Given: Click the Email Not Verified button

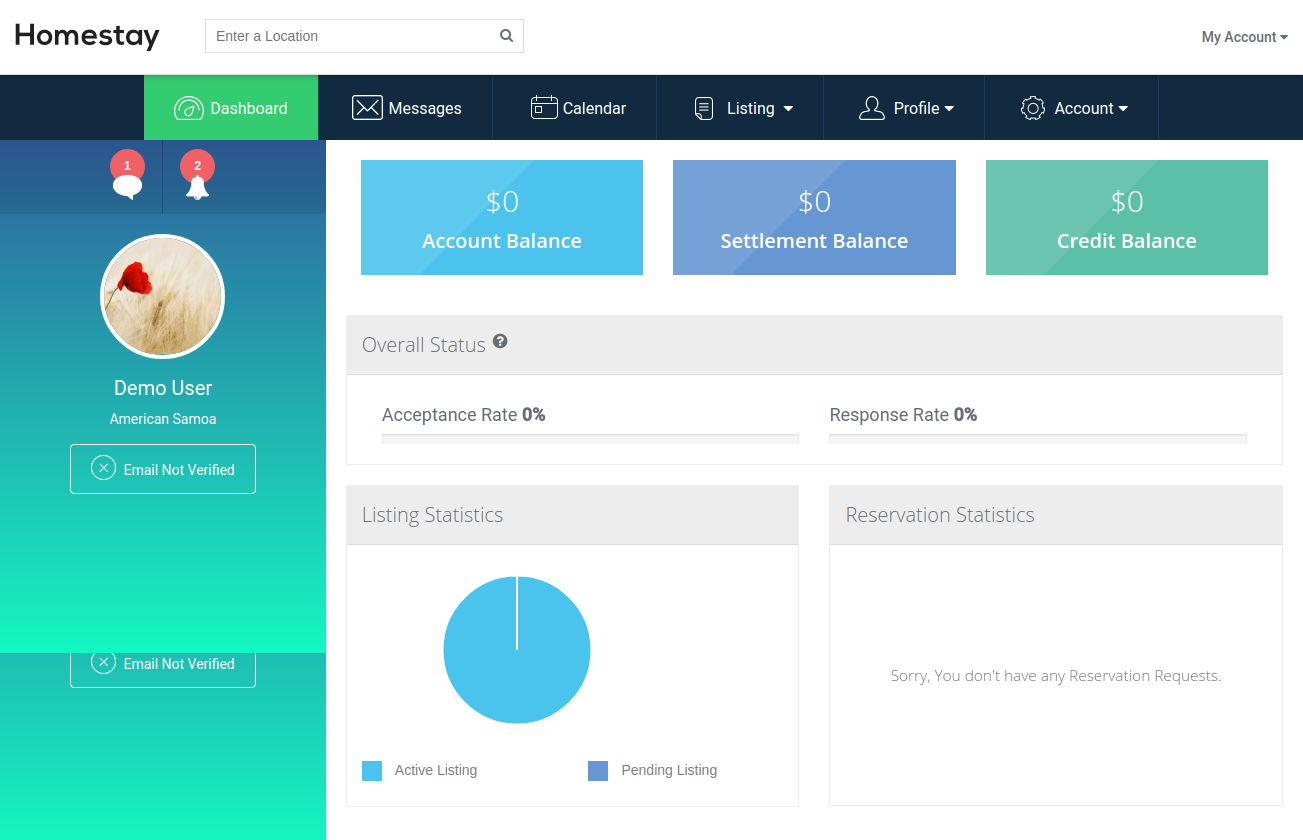Looking at the screenshot, I should [x=163, y=469].
